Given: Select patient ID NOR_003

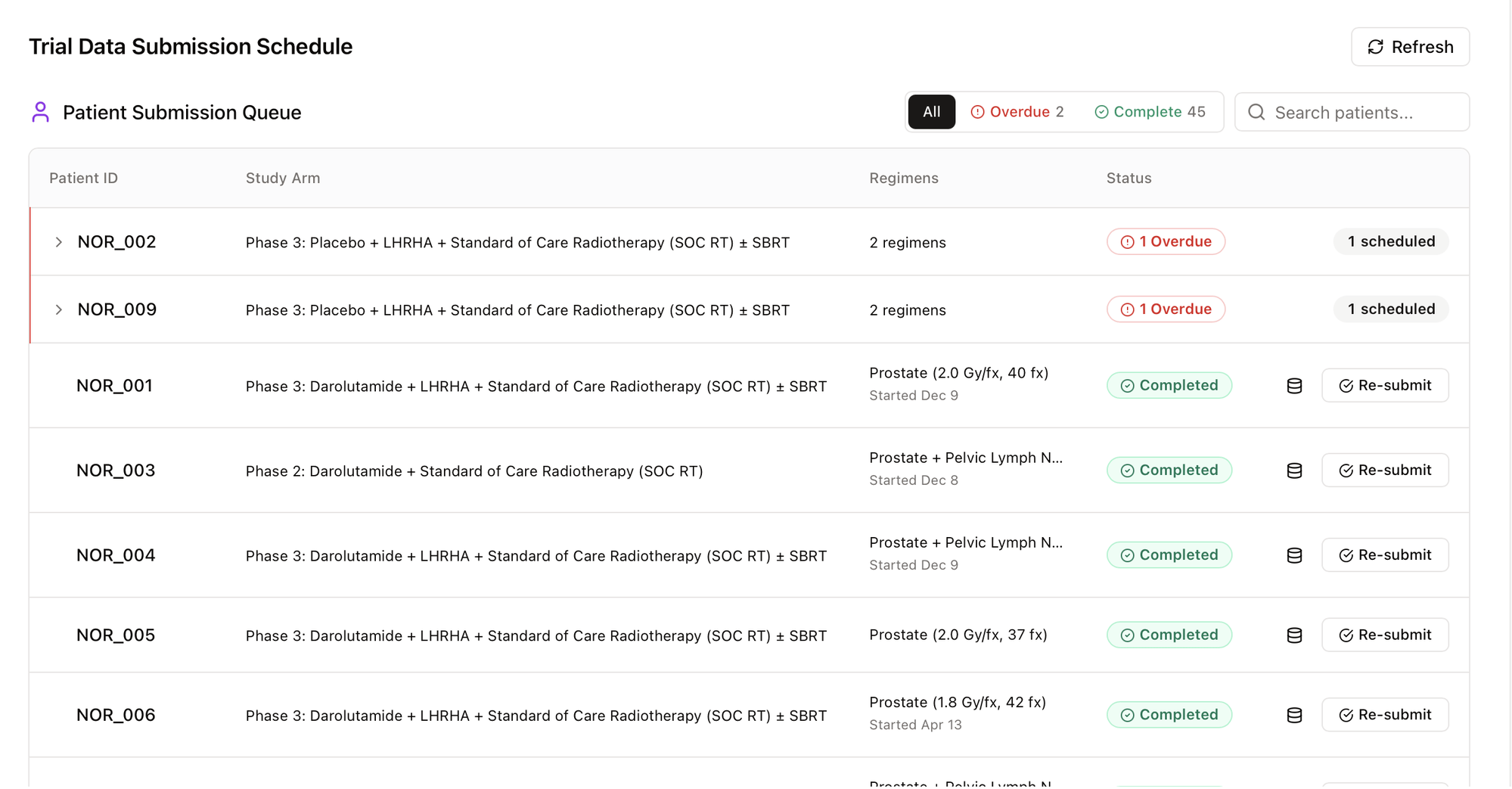Looking at the screenshot, I should point(116,471).
